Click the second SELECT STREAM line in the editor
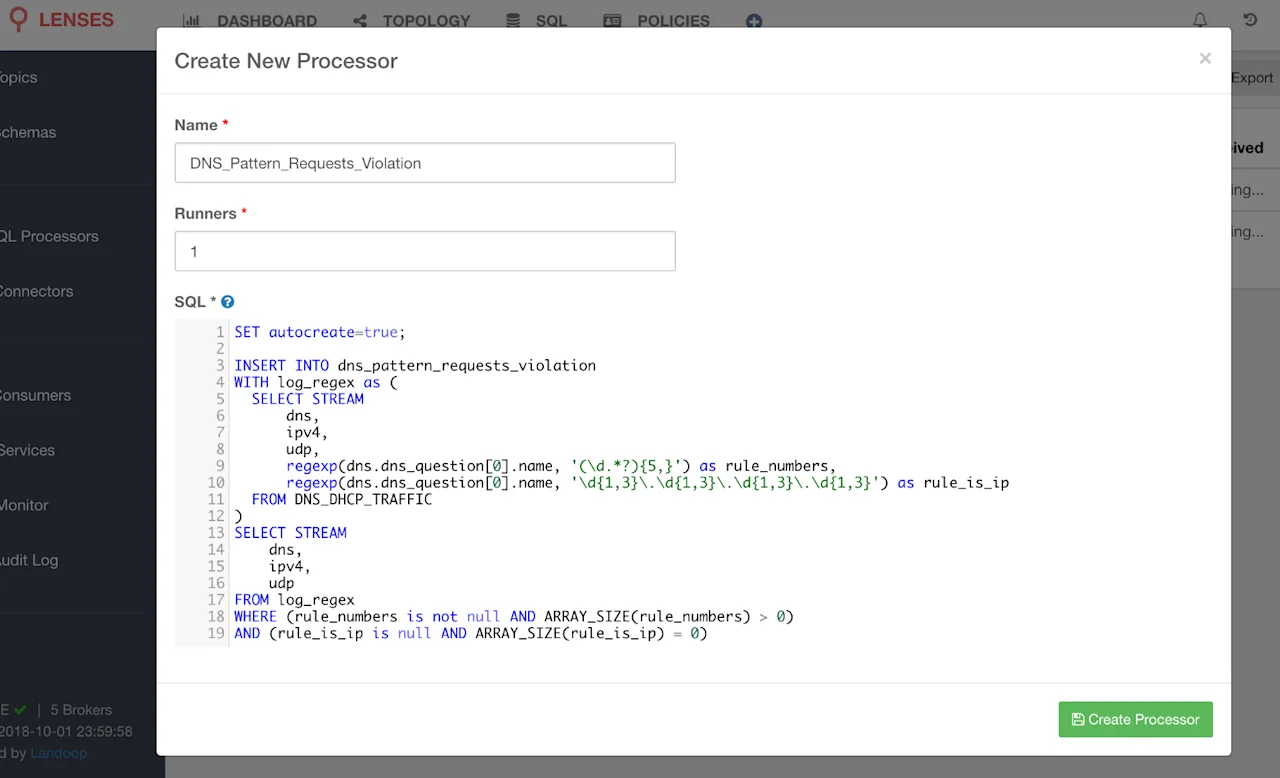The image size is (1280, 778). coord(290,532)
